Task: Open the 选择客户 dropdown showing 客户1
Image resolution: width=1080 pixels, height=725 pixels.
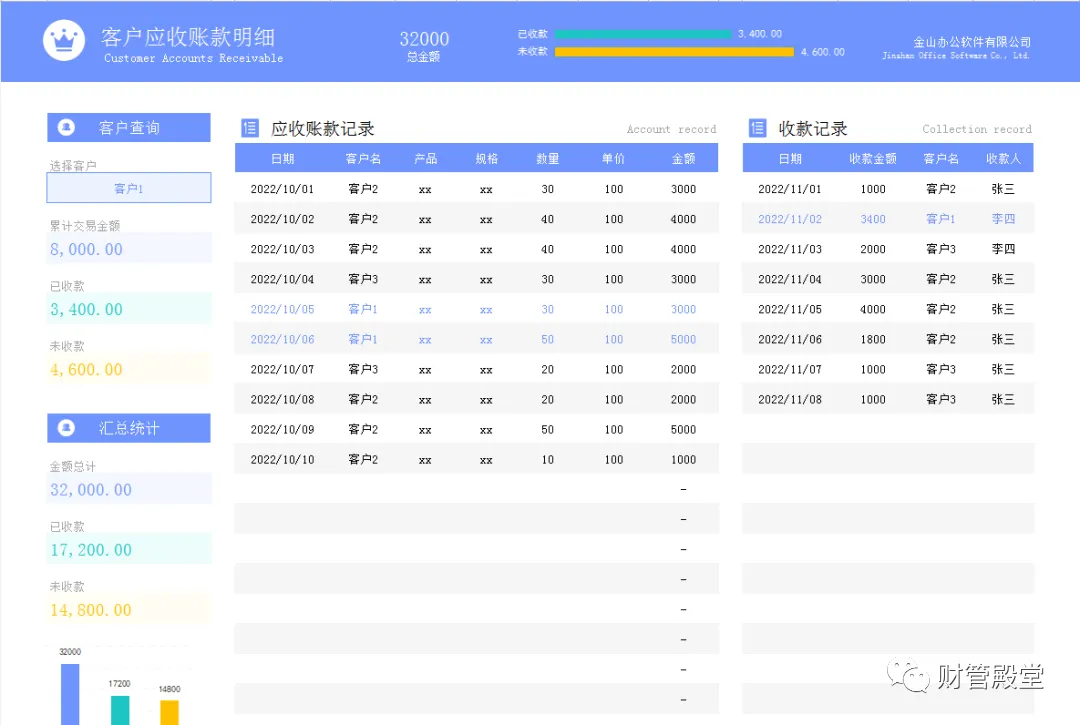Action: pos(129,188)
